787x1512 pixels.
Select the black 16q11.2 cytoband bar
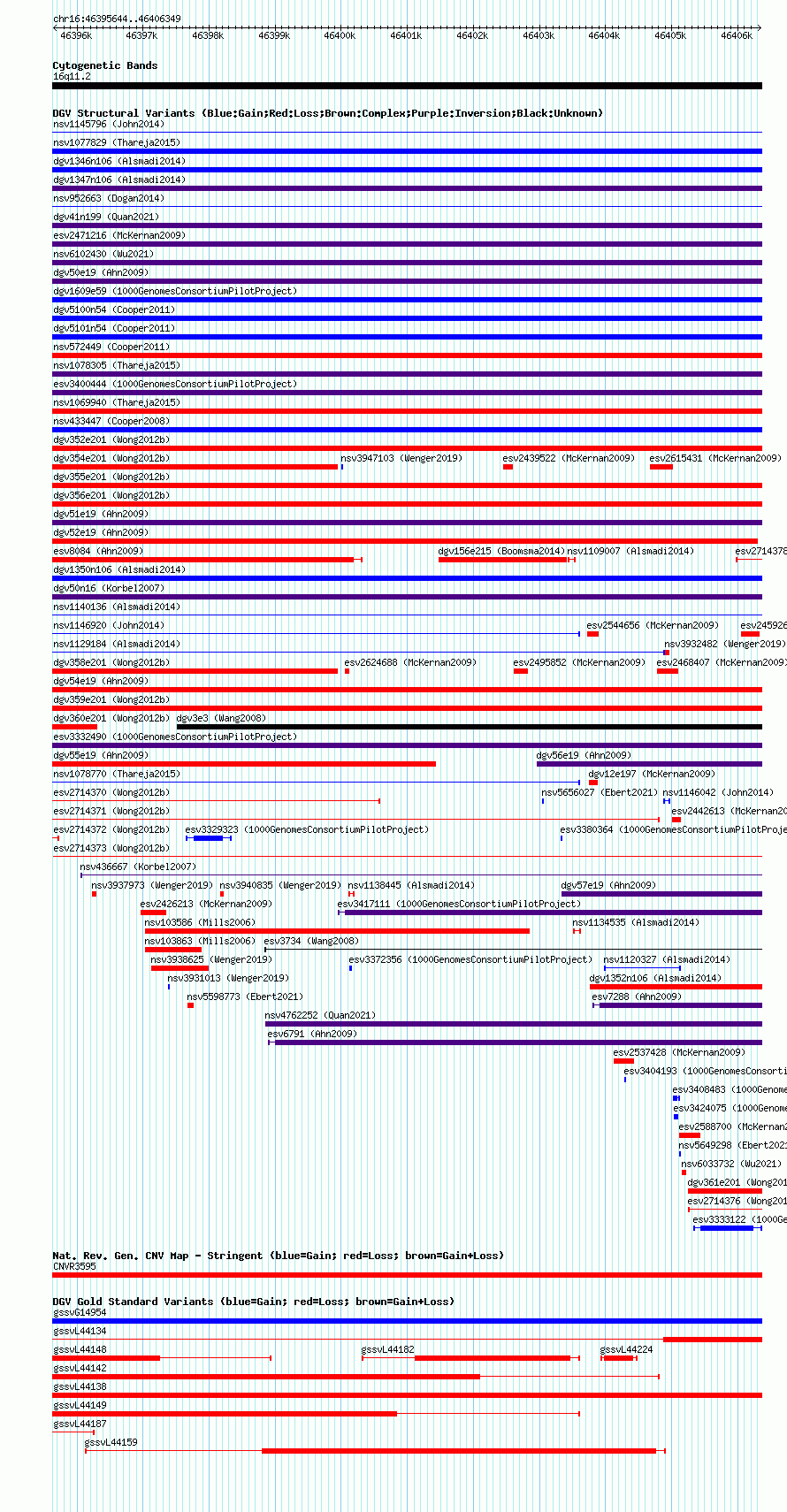407,86
